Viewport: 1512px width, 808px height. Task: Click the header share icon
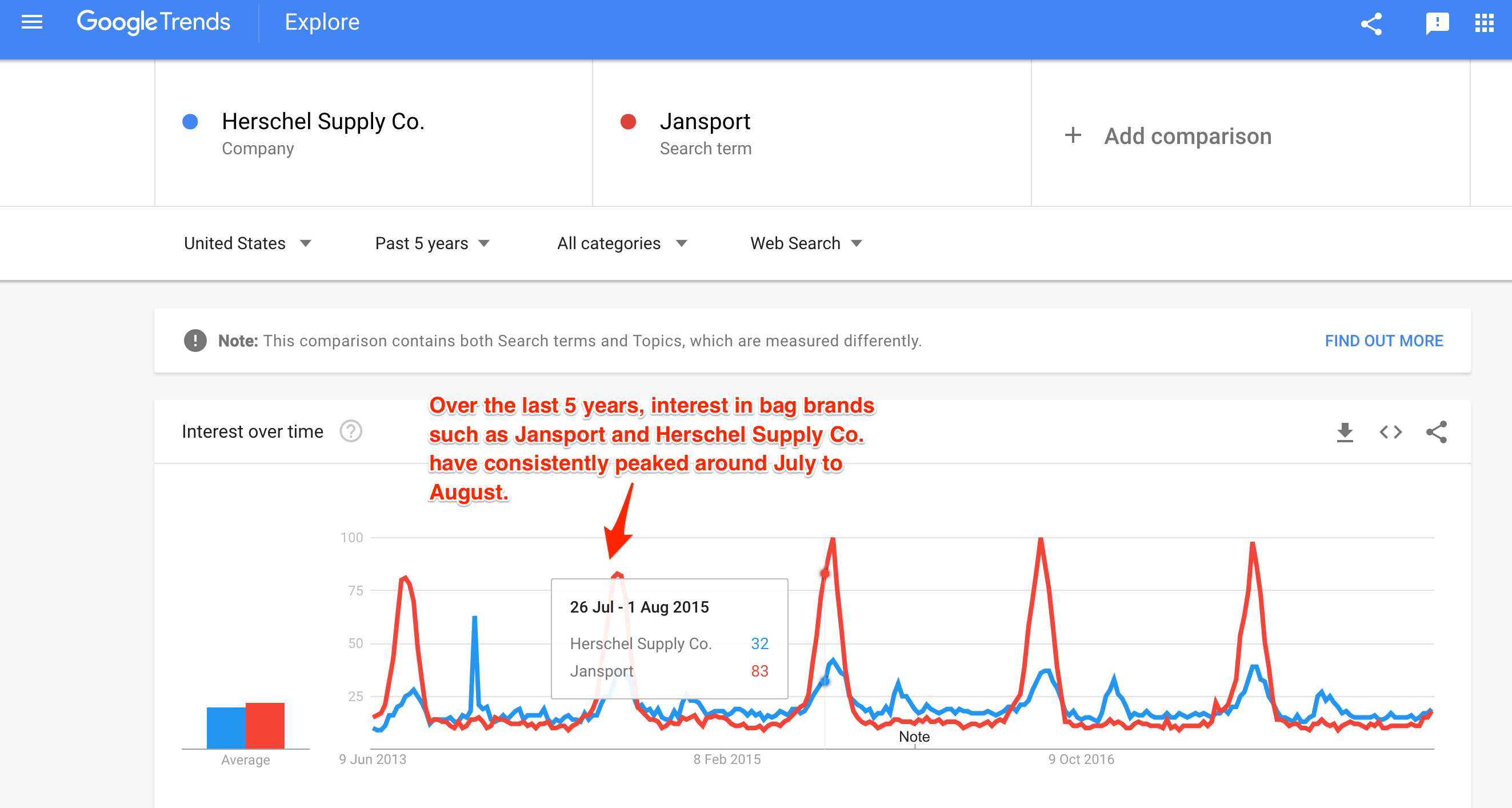click(1372, 23)
